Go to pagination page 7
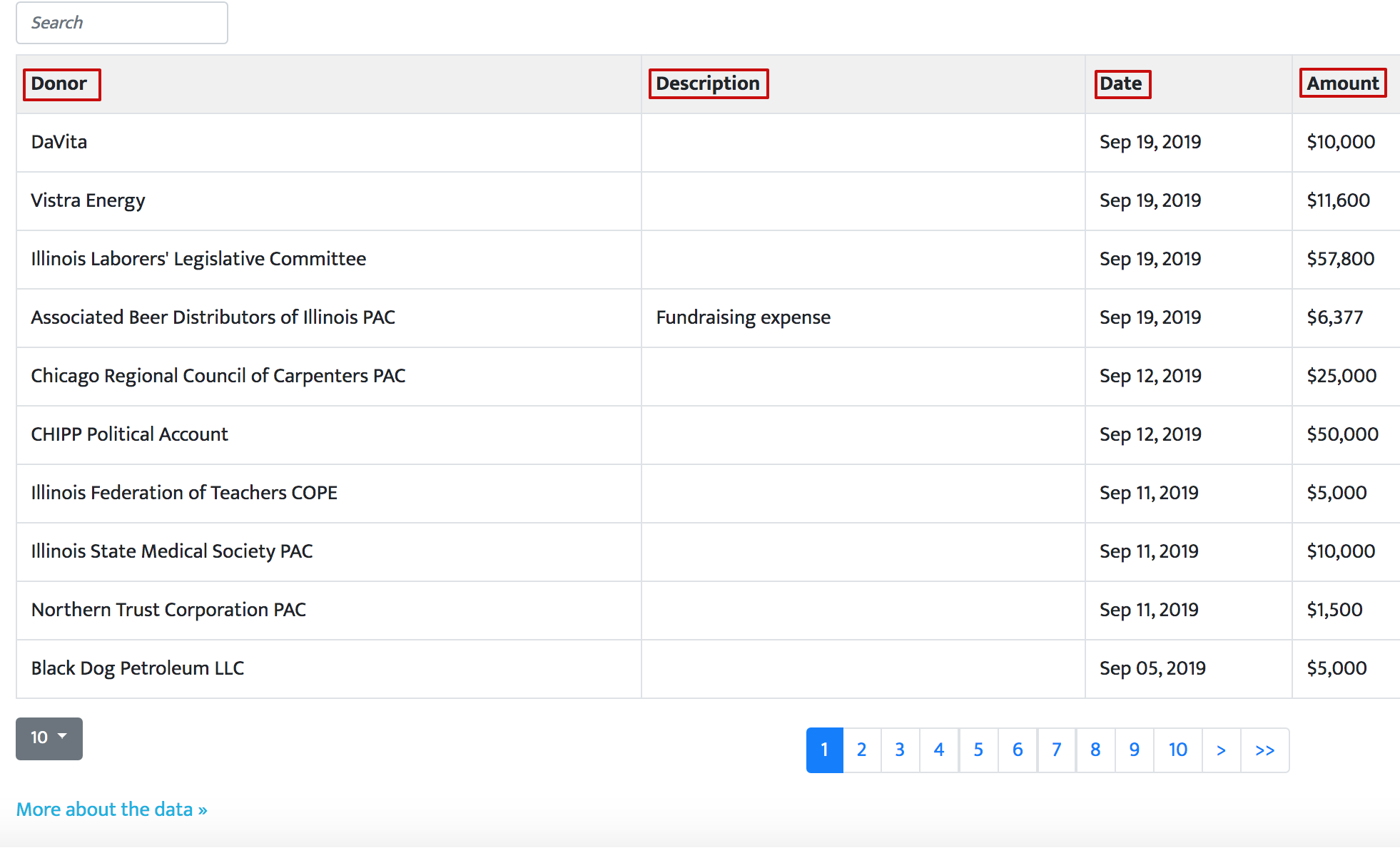 1057,750
